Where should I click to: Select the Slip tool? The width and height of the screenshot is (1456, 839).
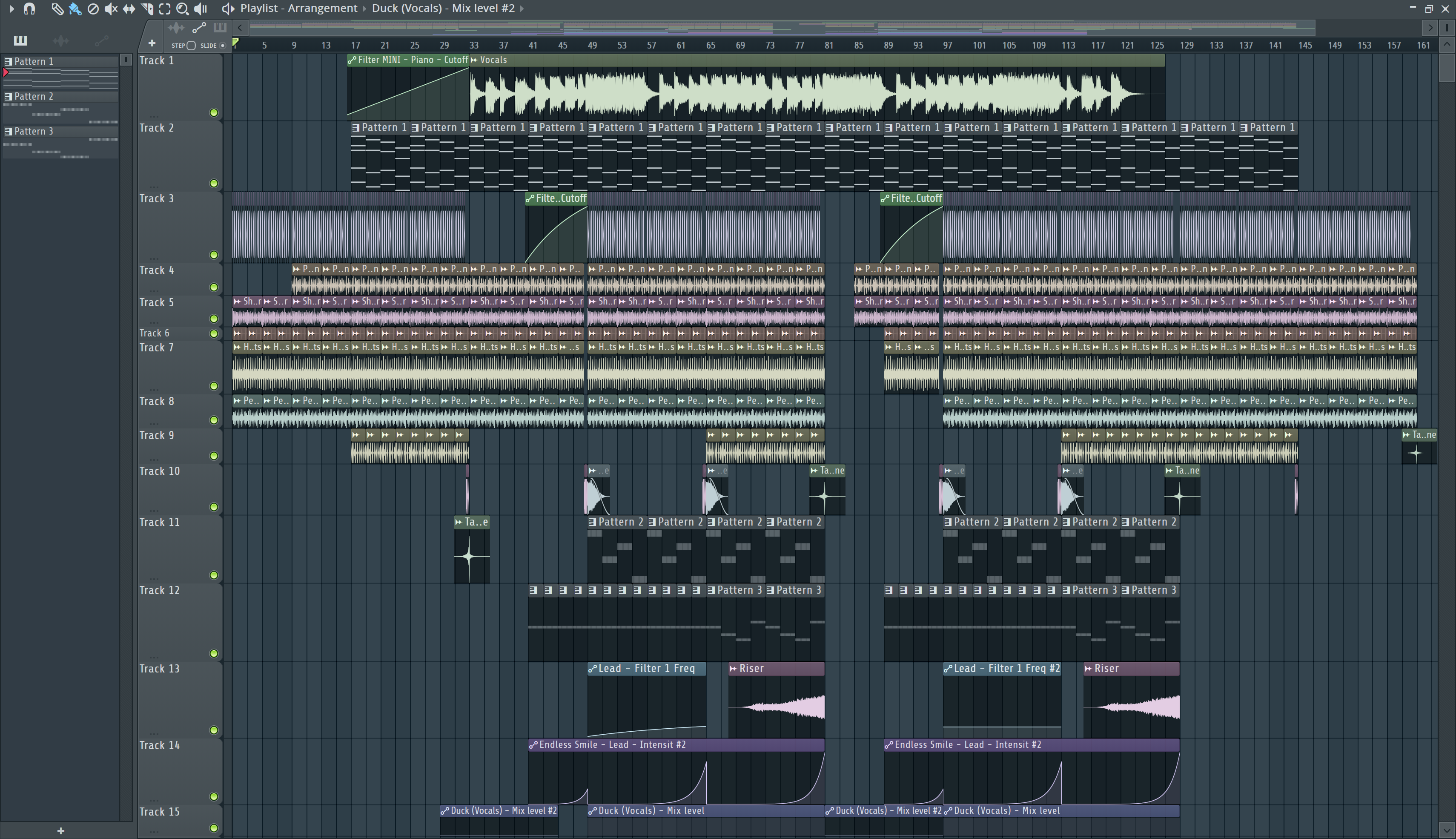tap(129, 9)
